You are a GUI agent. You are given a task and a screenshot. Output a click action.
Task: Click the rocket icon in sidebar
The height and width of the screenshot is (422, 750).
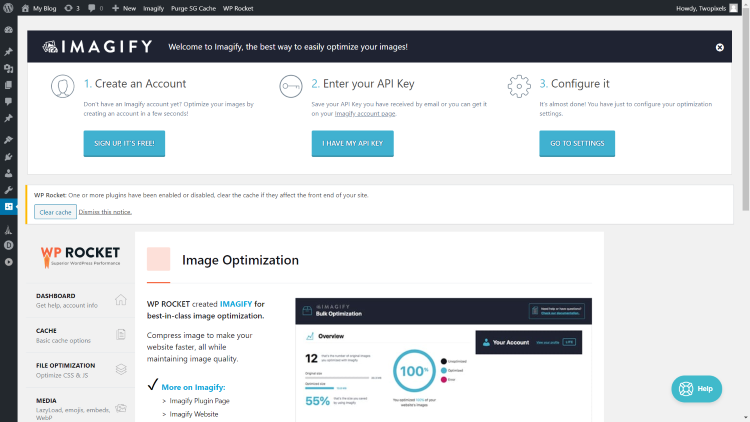click(x=8, y=230)
